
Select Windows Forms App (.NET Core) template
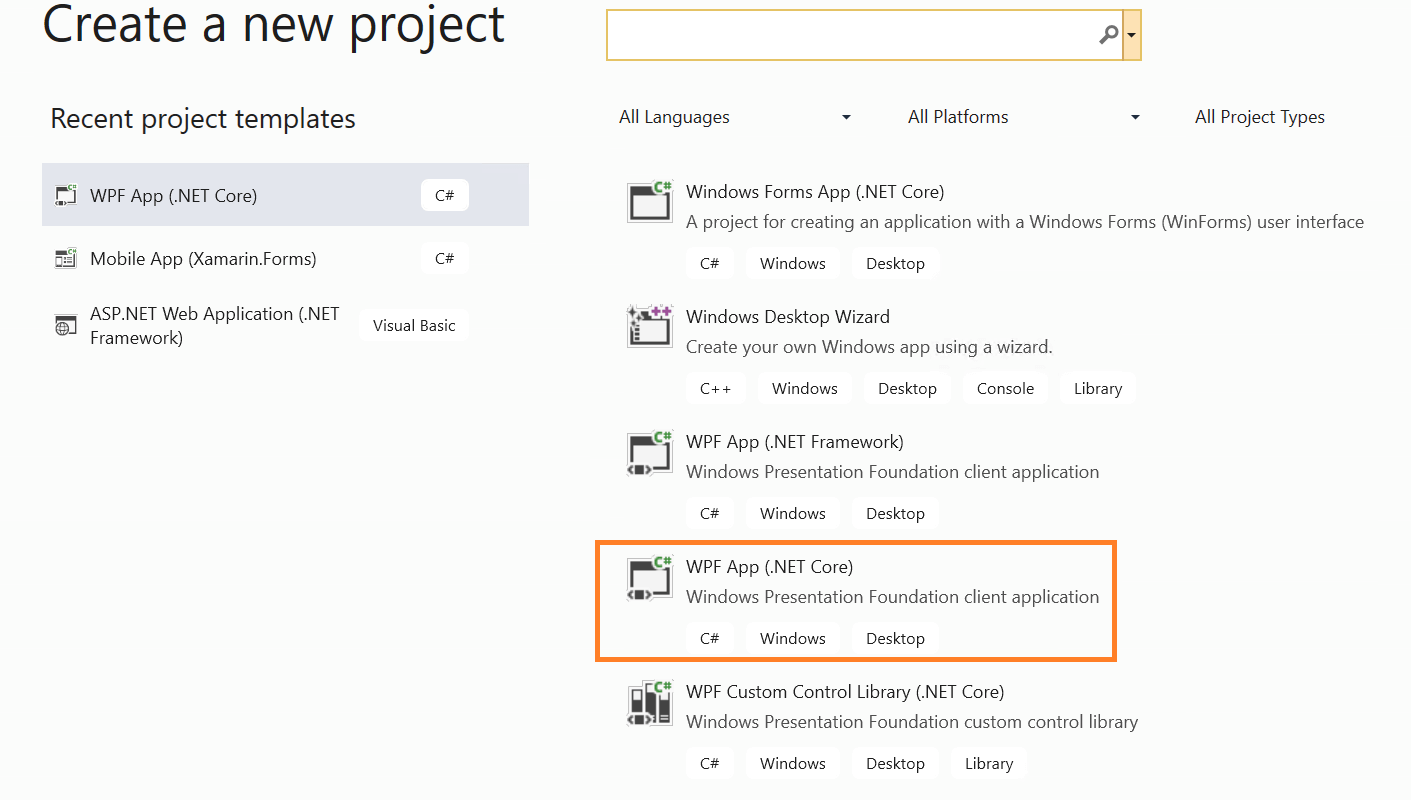[x=815, y=192]
